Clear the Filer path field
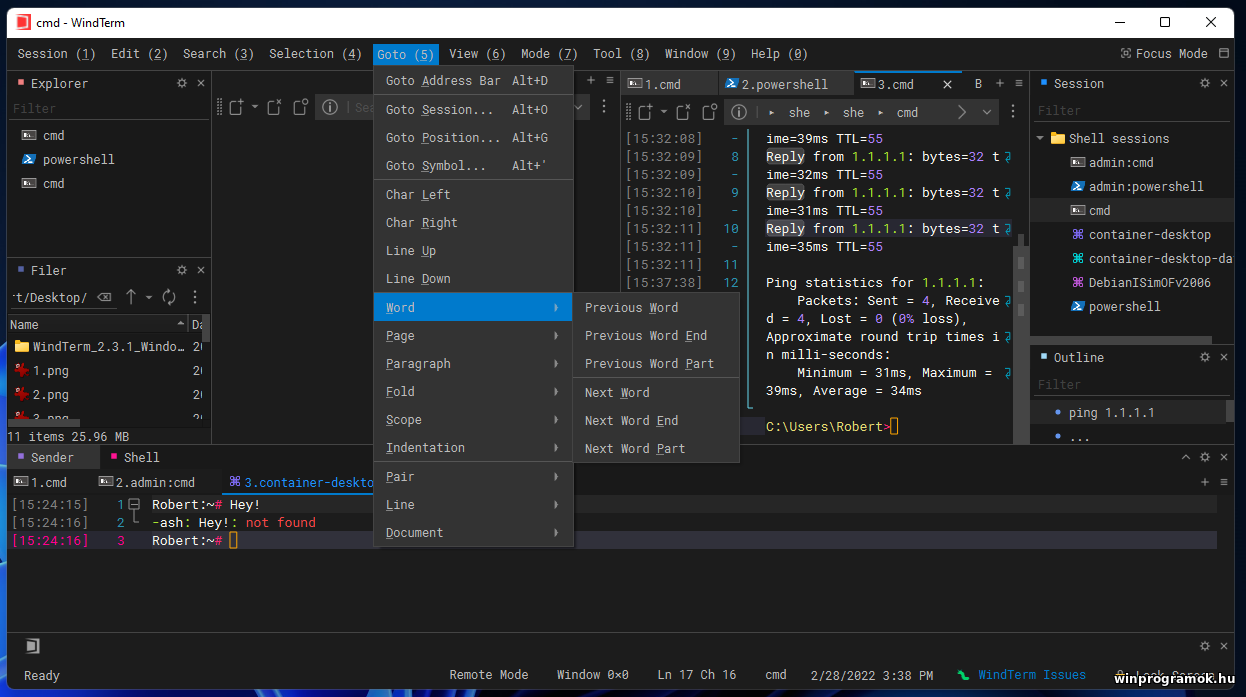1246x697 pixels. pos(104,297)
